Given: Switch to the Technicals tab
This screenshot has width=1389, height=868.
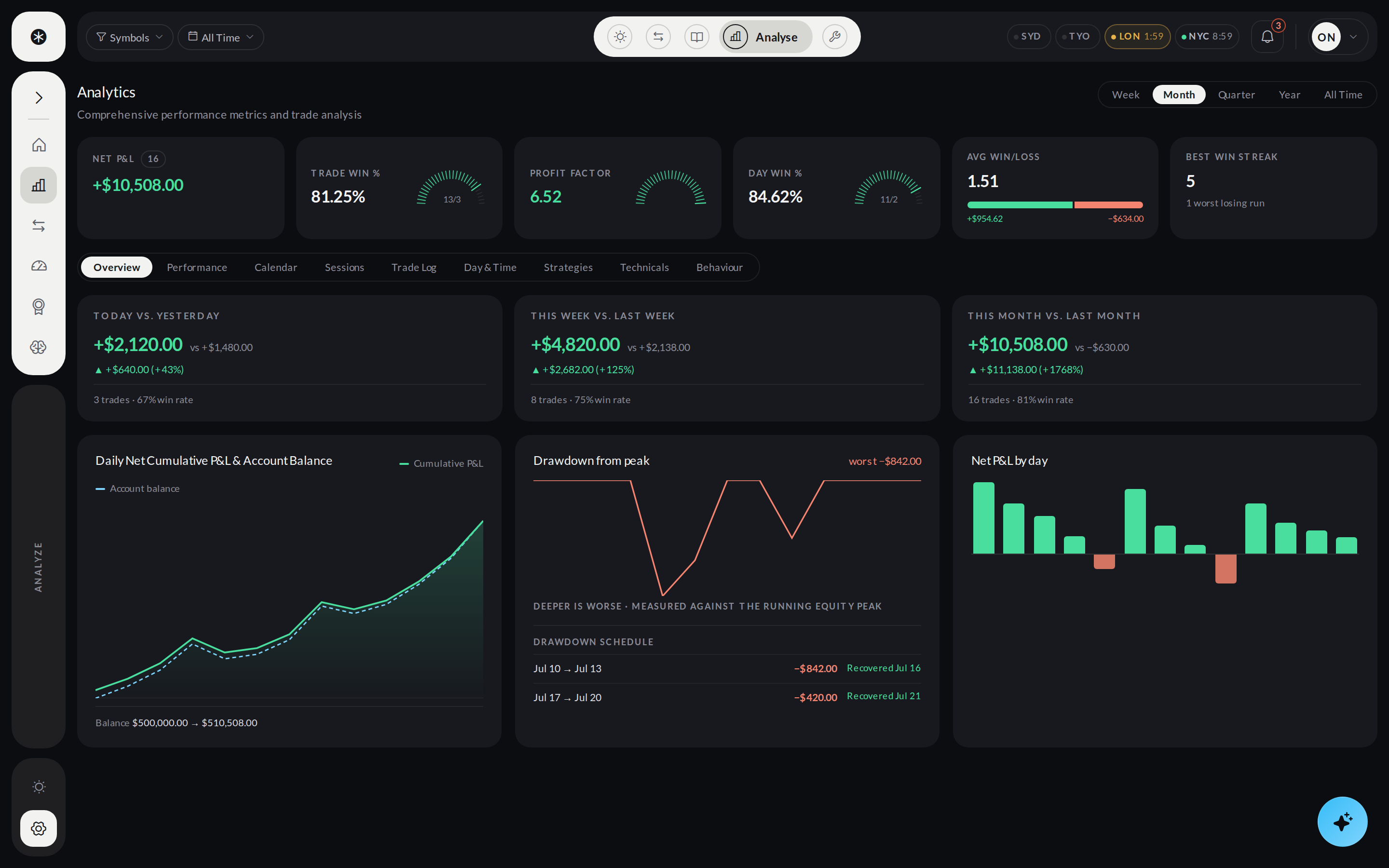Looking at the screenshot, I should (x=644, y=267).
